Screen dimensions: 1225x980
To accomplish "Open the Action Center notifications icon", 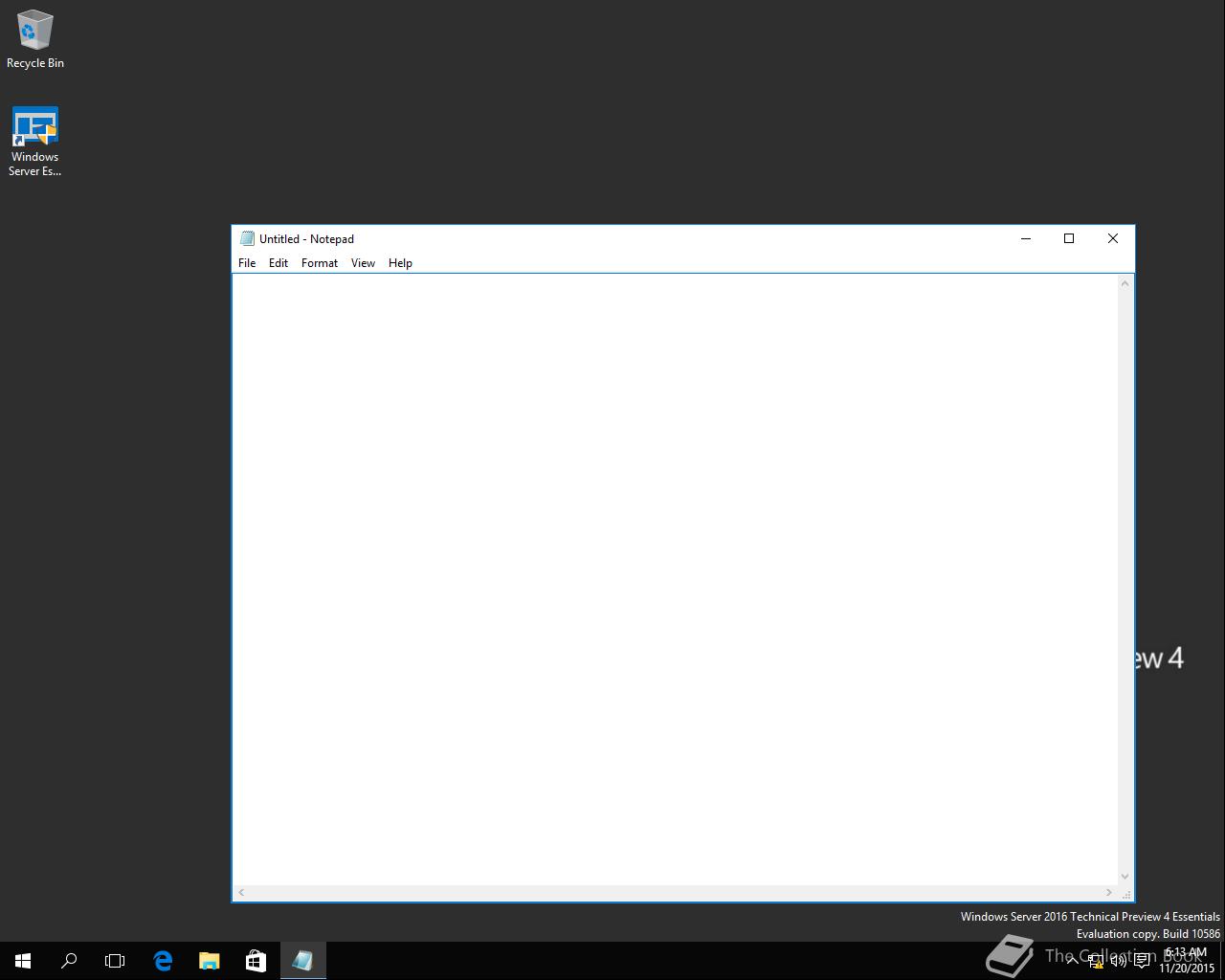I will pyautogui.click(x=1142, y=961).
